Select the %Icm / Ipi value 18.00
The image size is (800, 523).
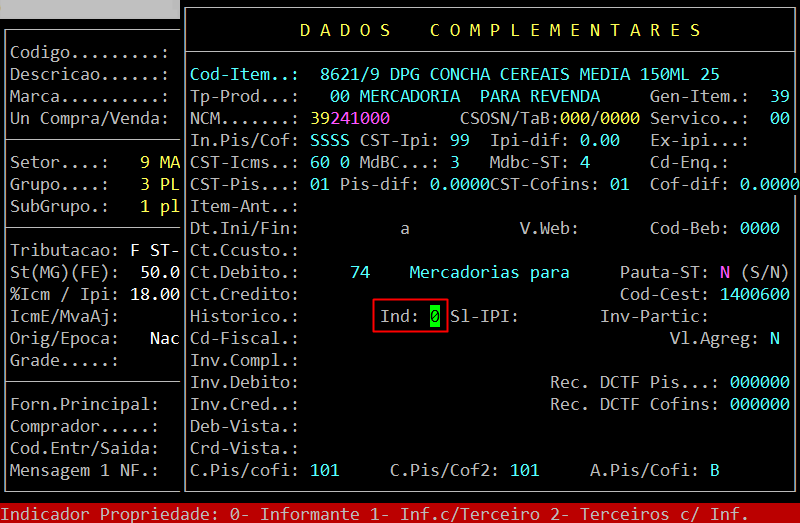click(159, 295)
